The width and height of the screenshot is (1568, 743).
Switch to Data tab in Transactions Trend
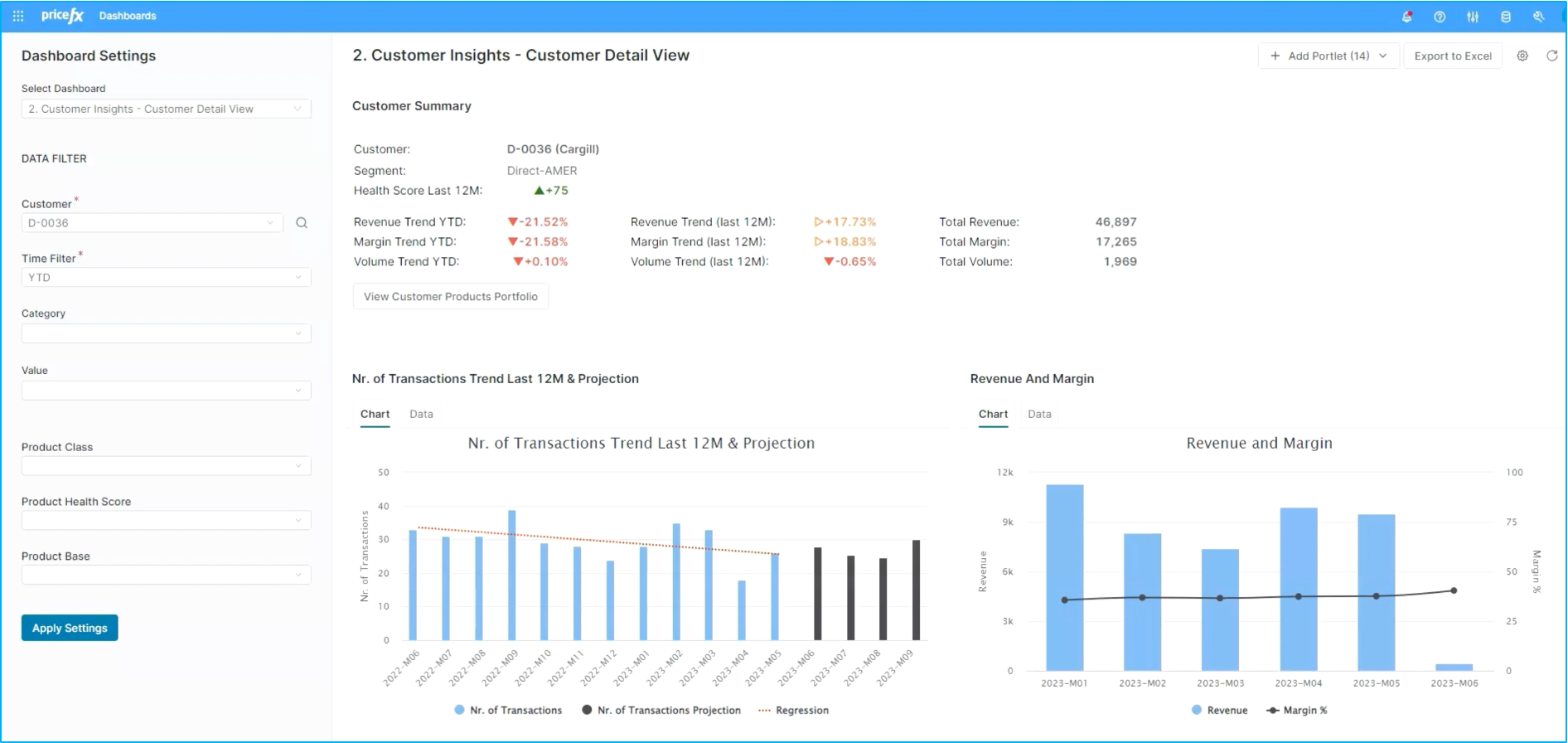point(421,414)
